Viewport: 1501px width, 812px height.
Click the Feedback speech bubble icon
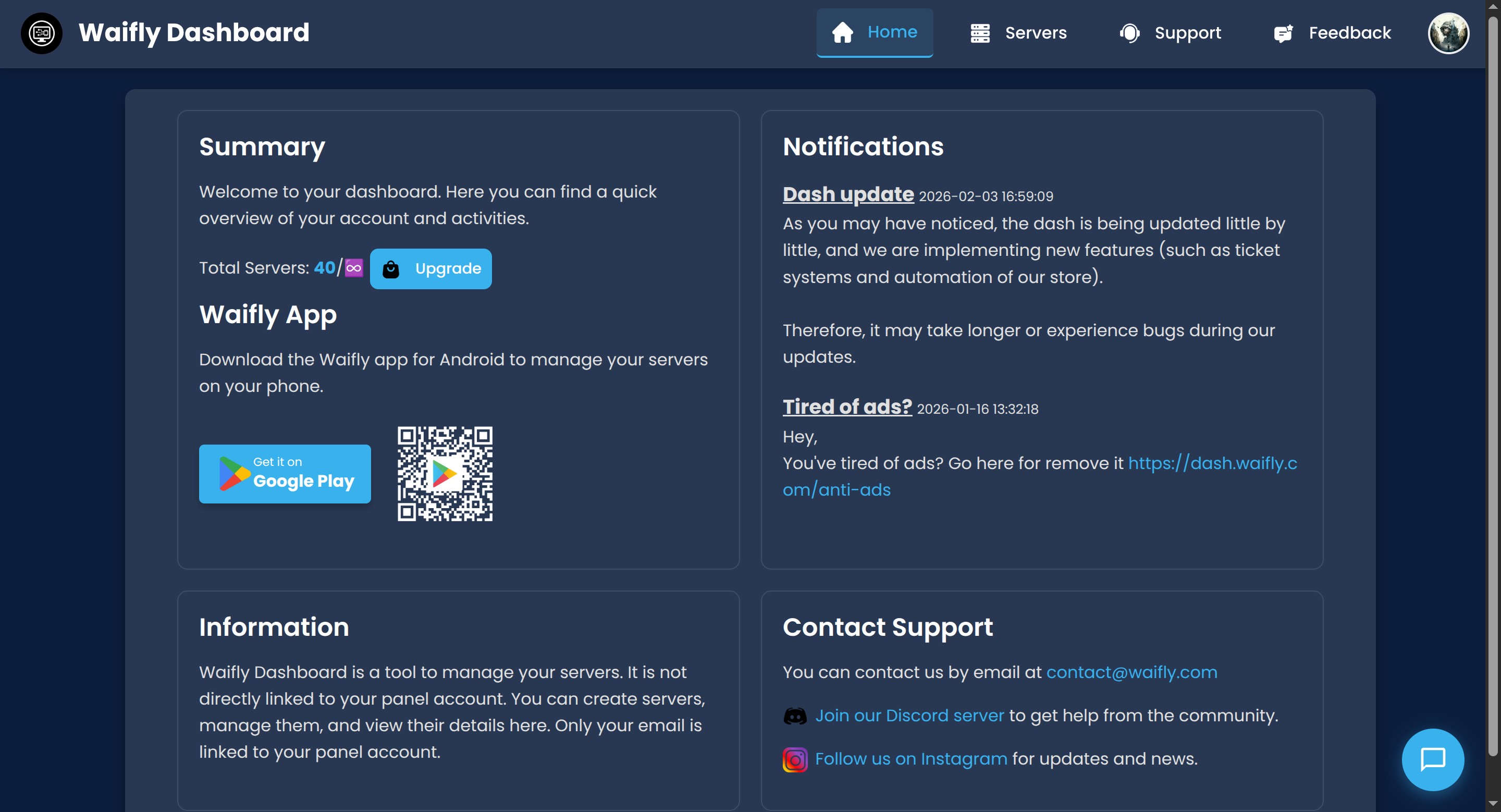(1283, 33)
